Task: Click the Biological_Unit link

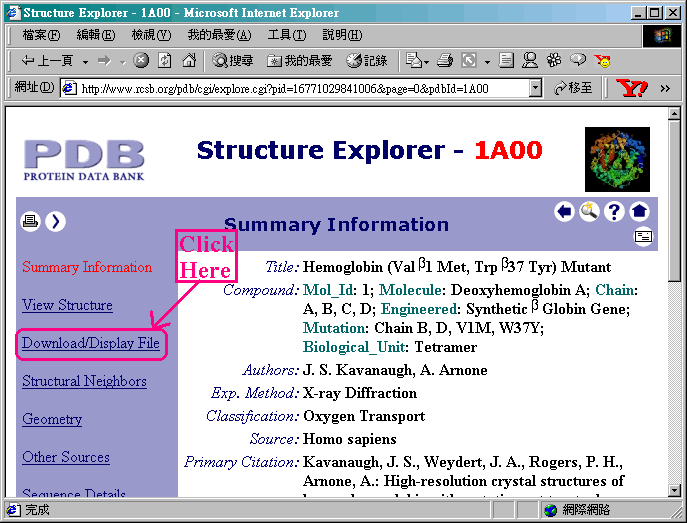Action: [354, 347]
